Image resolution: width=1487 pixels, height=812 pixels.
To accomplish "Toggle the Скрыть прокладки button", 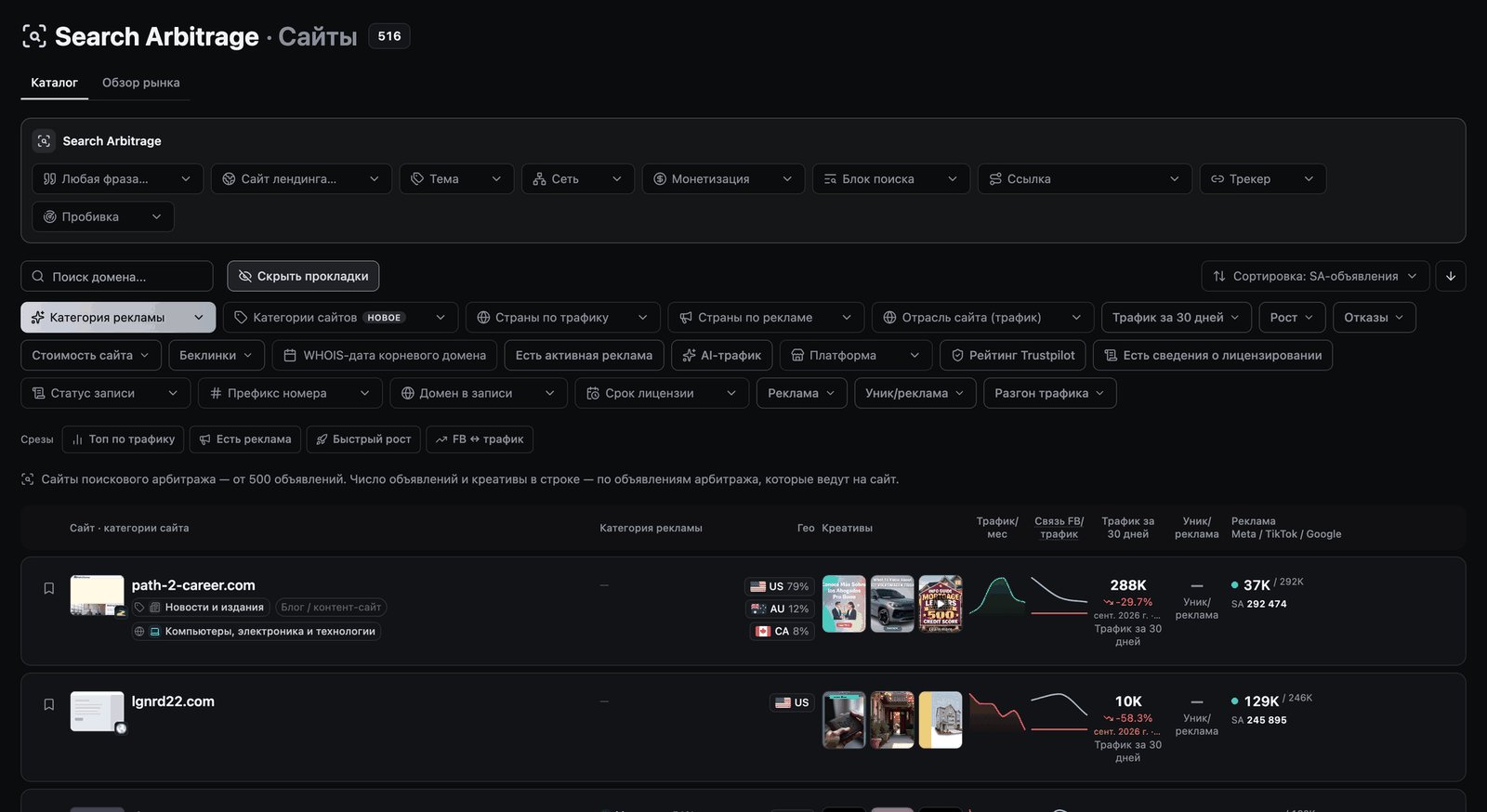I will point(303,276).
